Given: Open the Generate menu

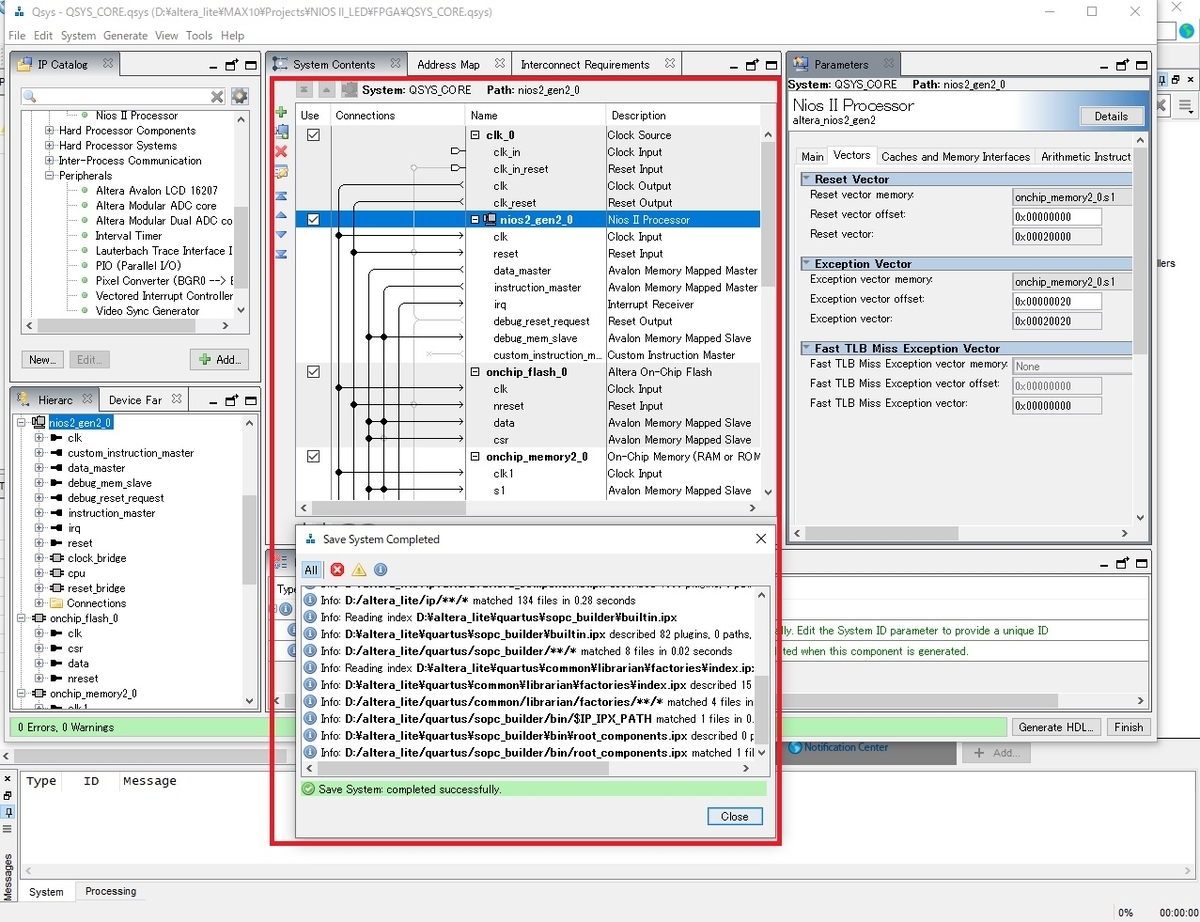Looking at the screenshot, I should coord(125,36).
